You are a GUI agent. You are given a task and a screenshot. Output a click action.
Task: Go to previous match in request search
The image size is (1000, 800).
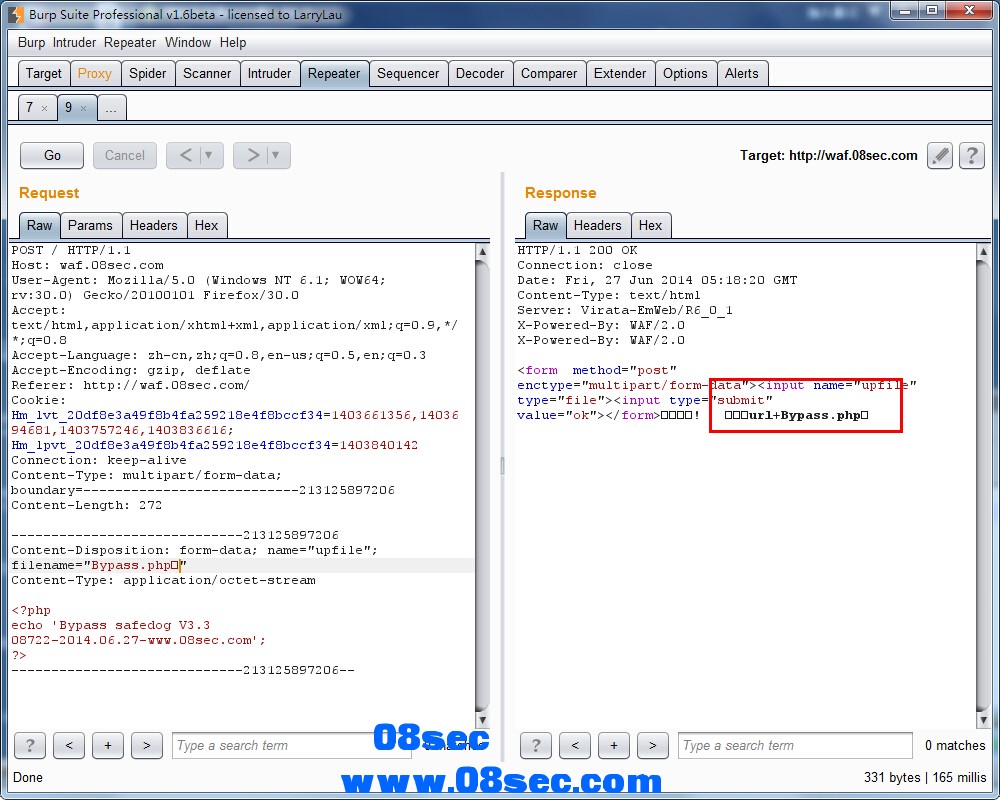pos(69,745)
